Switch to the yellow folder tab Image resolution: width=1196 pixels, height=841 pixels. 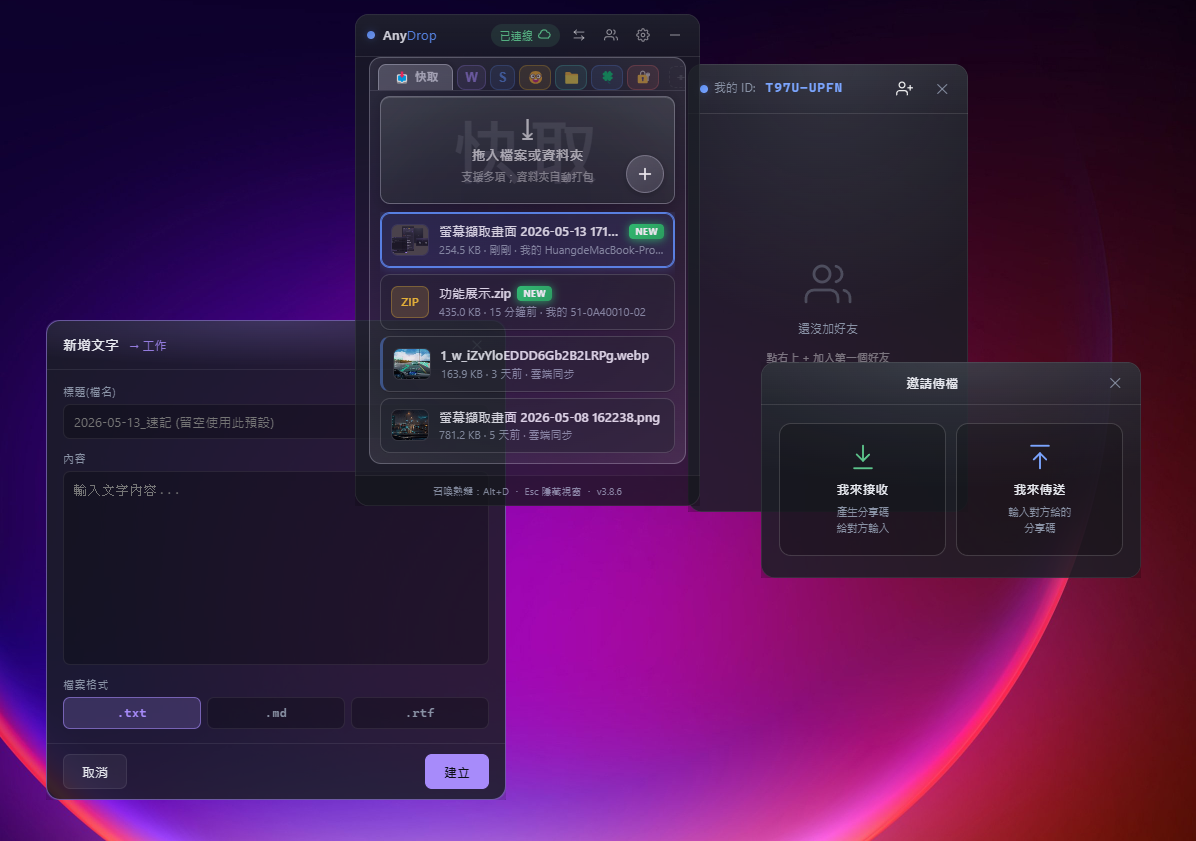[x=571, y=77]
